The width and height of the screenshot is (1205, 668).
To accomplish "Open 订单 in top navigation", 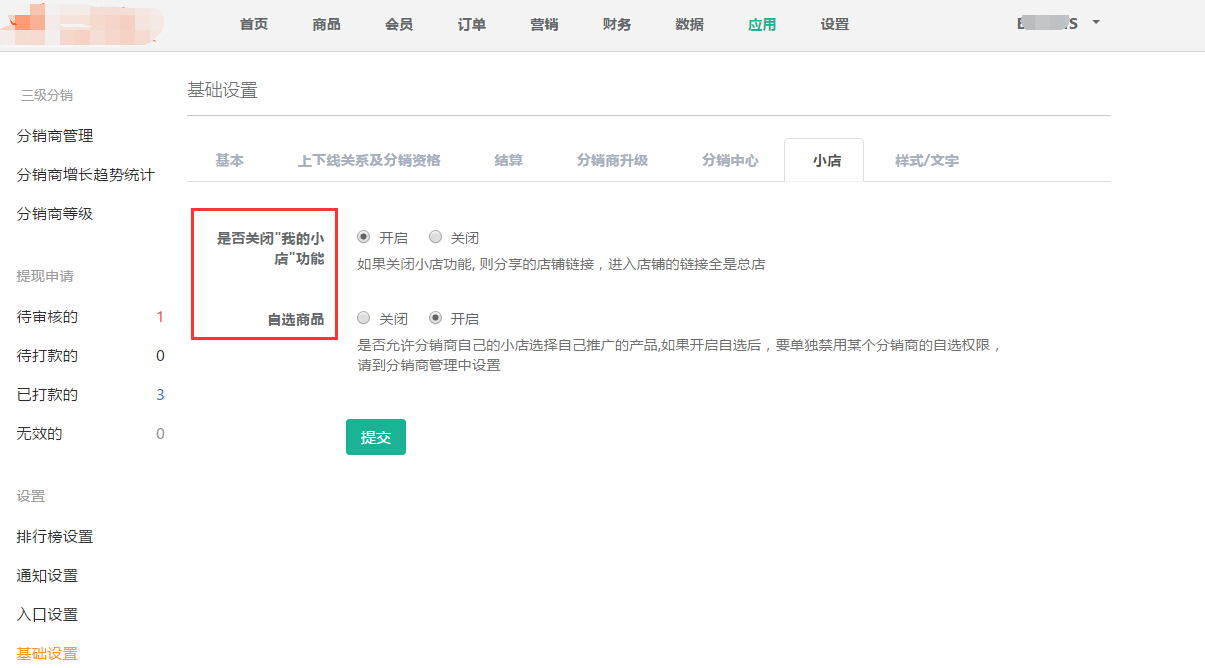I will (471, 25).
